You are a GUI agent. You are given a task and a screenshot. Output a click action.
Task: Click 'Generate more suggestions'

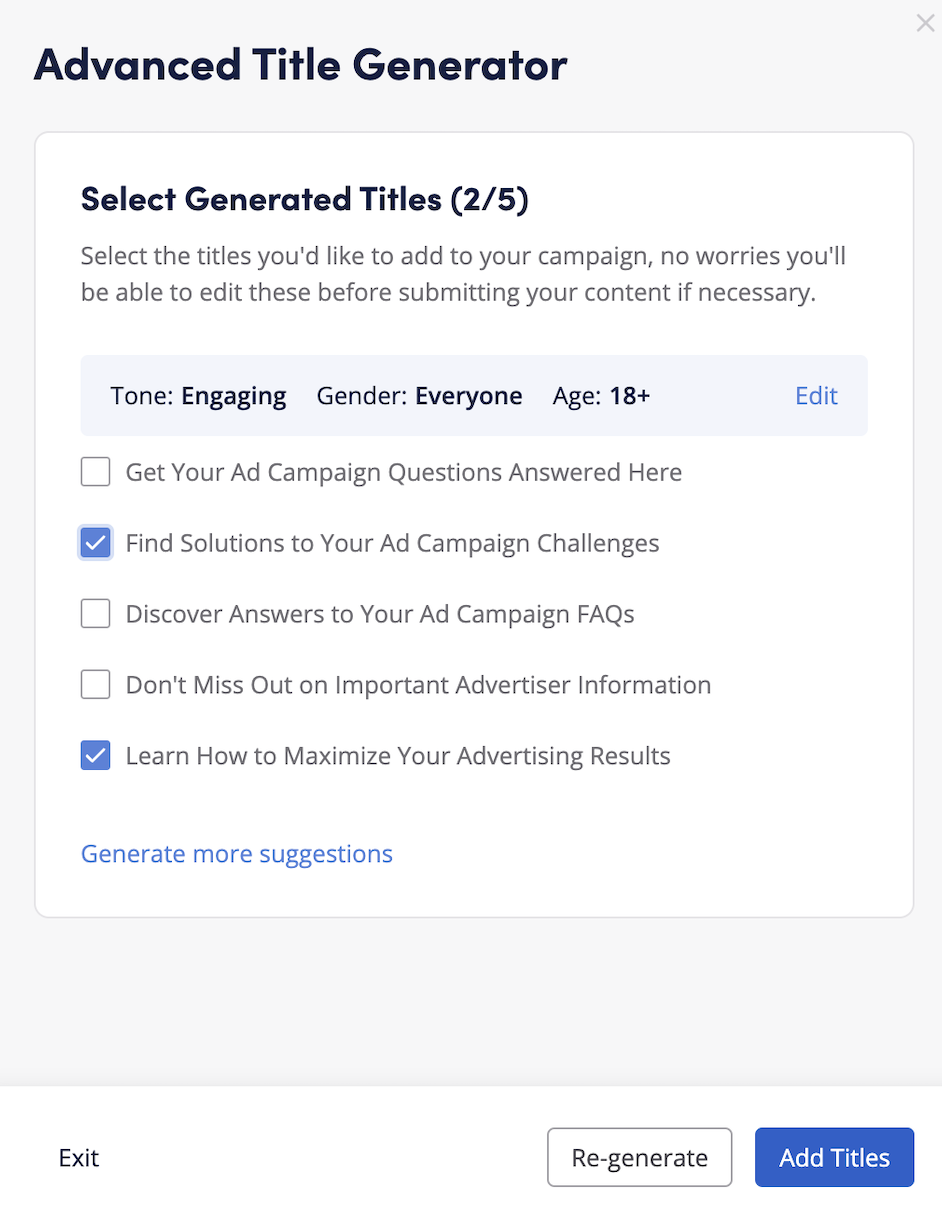tap(236, 854)
